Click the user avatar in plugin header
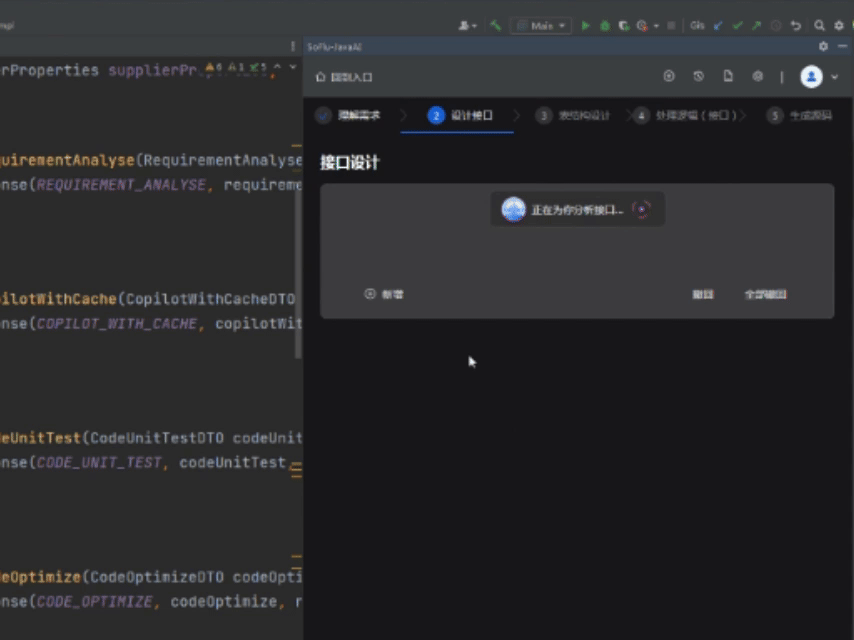 (811, 77)
